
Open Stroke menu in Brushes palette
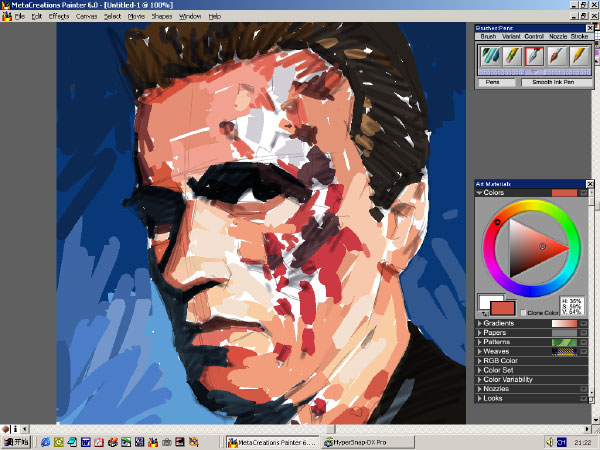pos(579,36)
